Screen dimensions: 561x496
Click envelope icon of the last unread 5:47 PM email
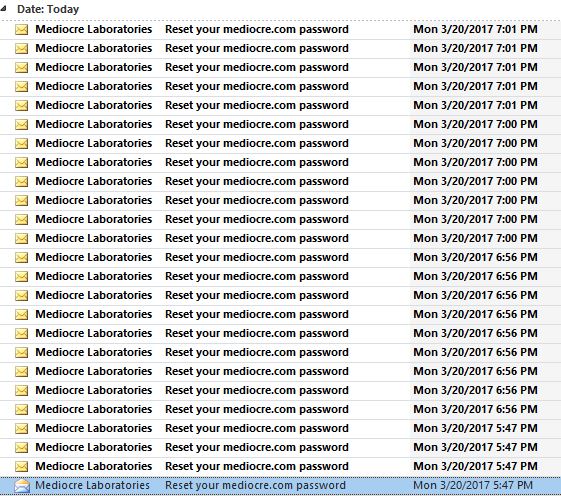coord(21,466)
